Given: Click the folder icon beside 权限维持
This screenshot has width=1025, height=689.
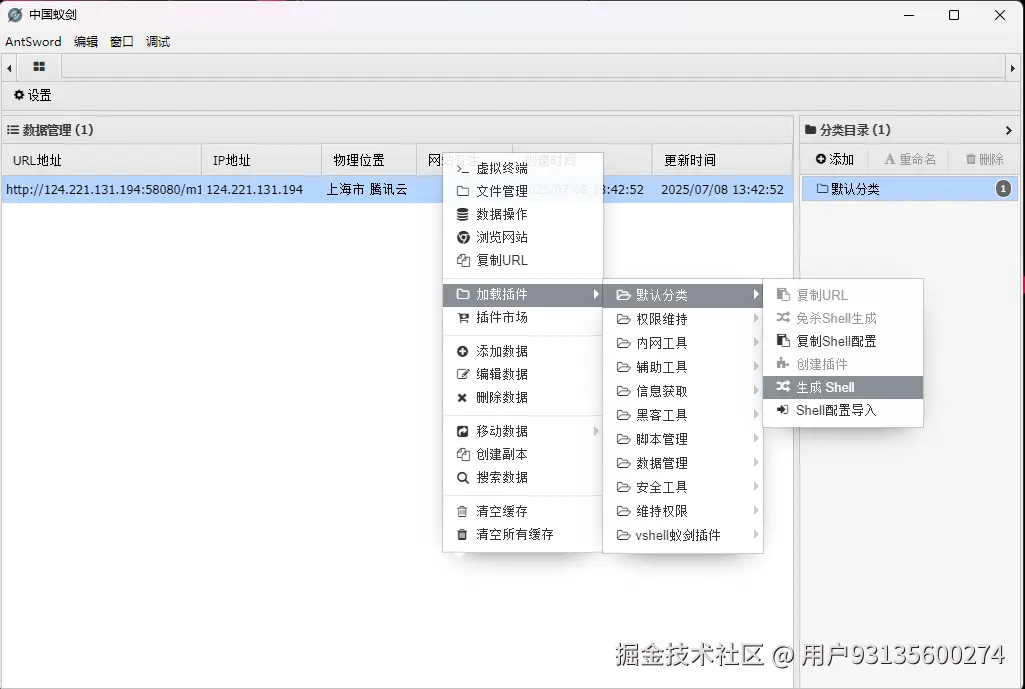Looking at the screenshot, I should [624, 319].
